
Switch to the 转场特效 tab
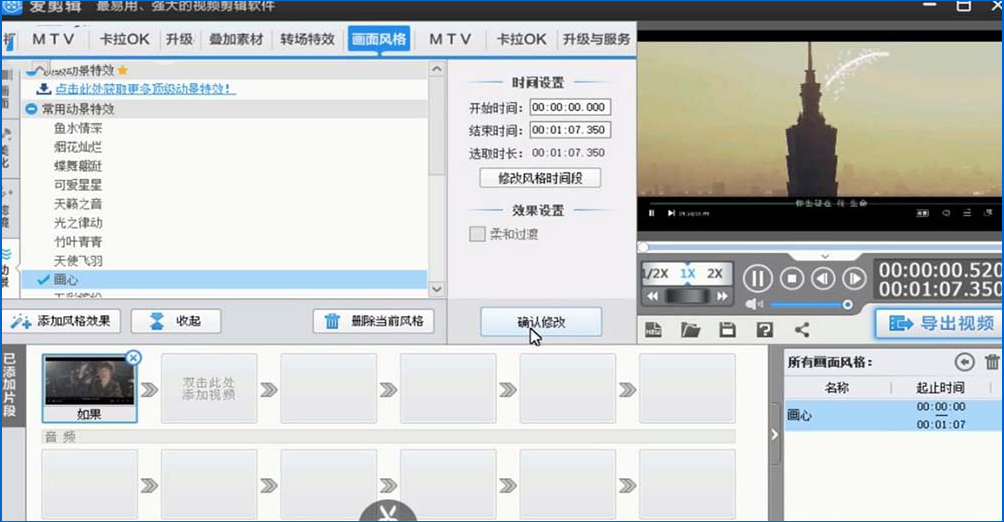pos(307,40)
